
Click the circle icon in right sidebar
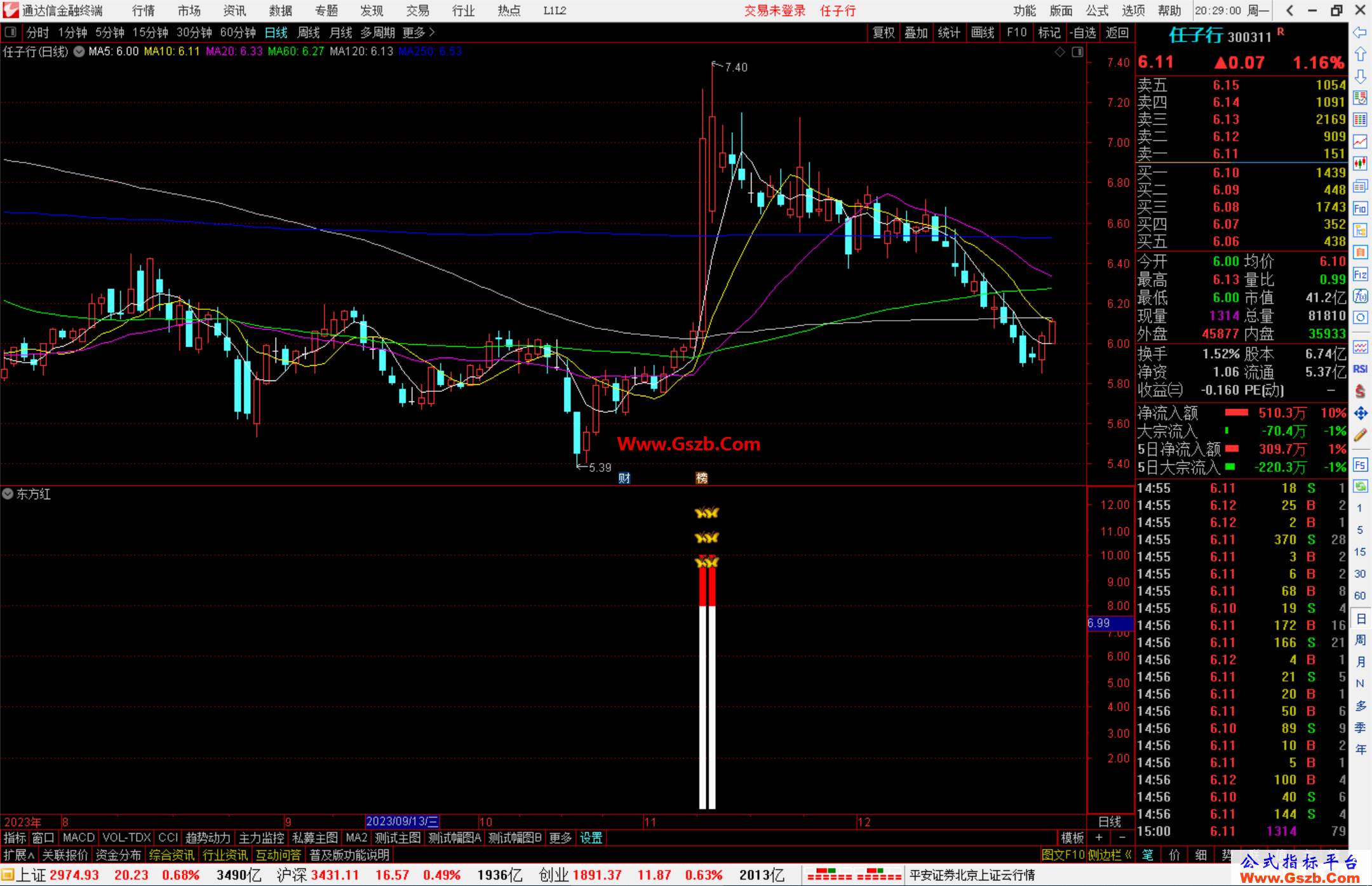point(1360,318)
